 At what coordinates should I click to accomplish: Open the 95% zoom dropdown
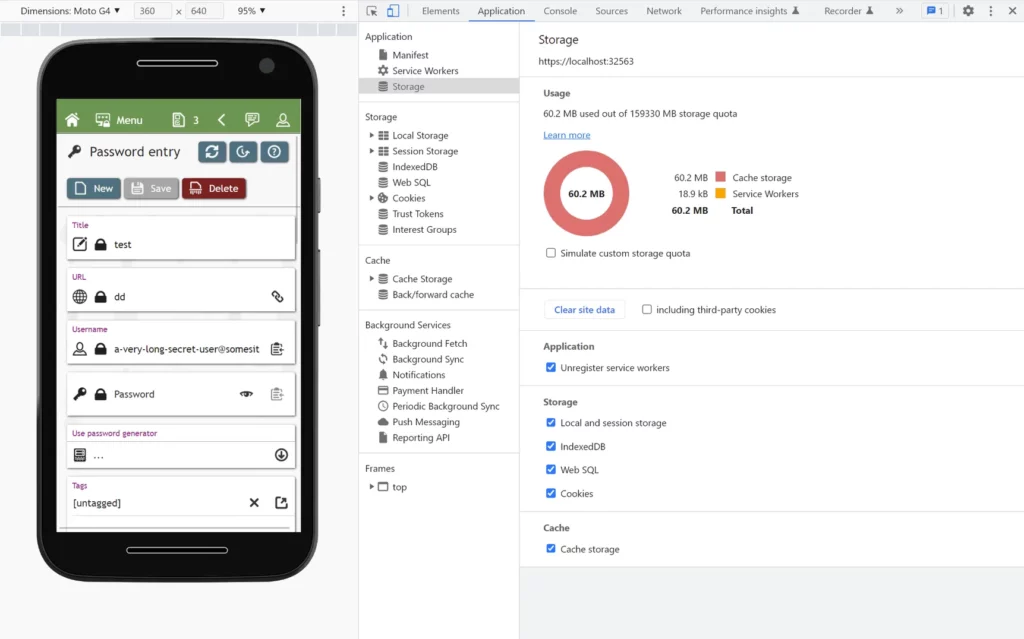coord(251,10)
